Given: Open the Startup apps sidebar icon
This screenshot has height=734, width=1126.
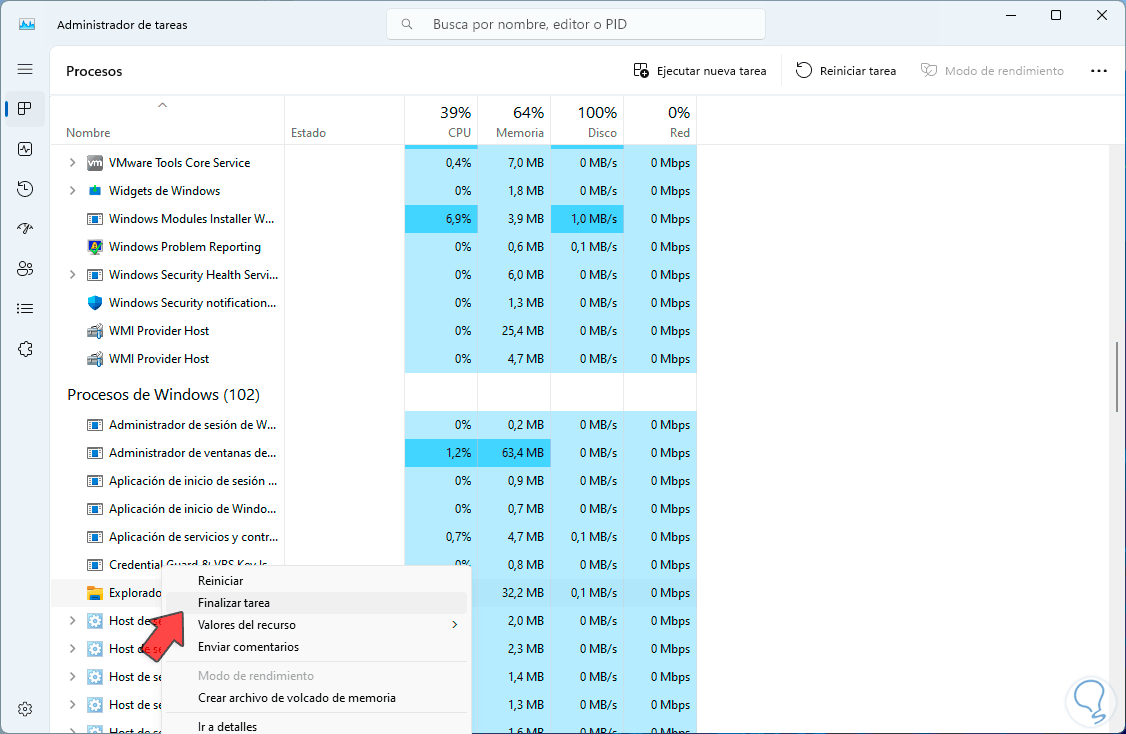Looking at the screenshot, I should [x=25, y=229].
